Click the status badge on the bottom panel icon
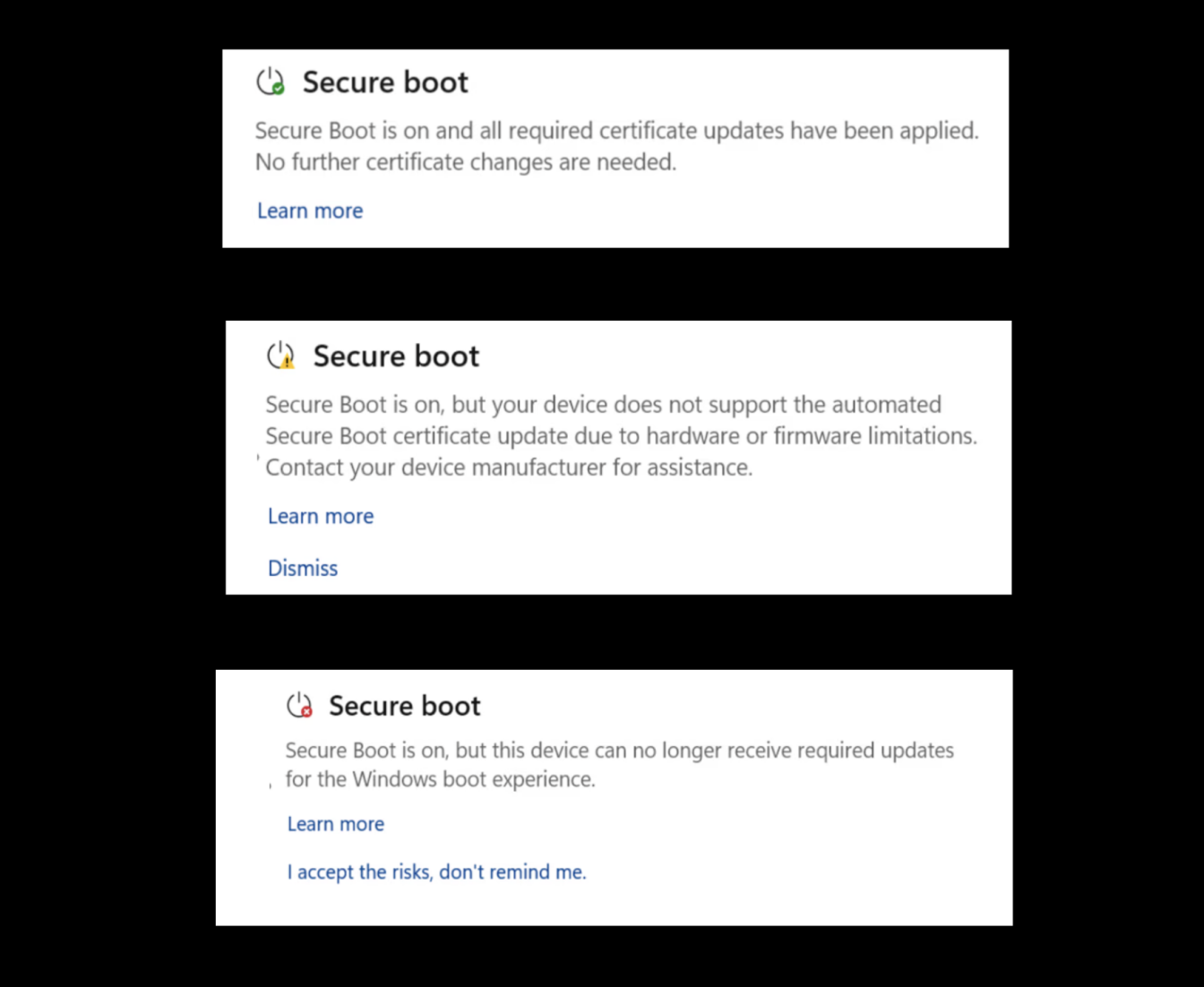 [307, 714]
